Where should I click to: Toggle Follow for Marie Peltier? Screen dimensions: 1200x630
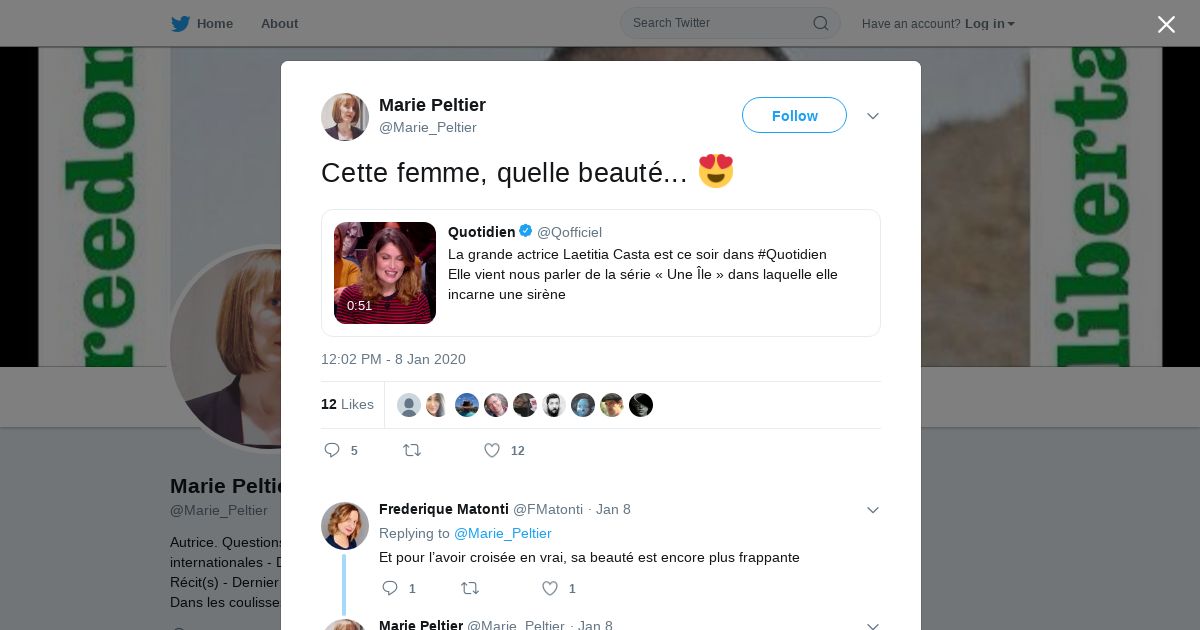(794, 116)
